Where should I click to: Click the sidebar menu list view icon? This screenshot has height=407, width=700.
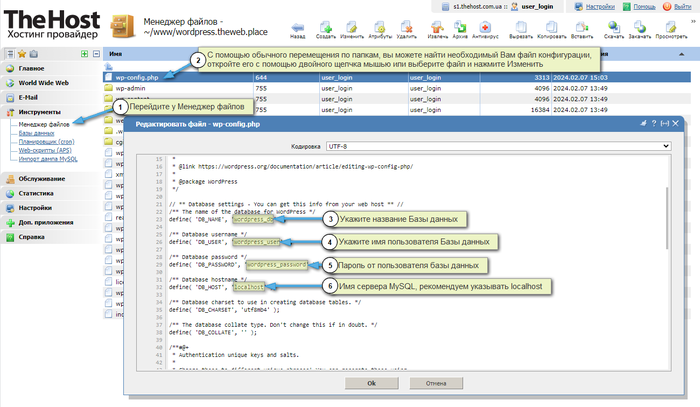9,54
